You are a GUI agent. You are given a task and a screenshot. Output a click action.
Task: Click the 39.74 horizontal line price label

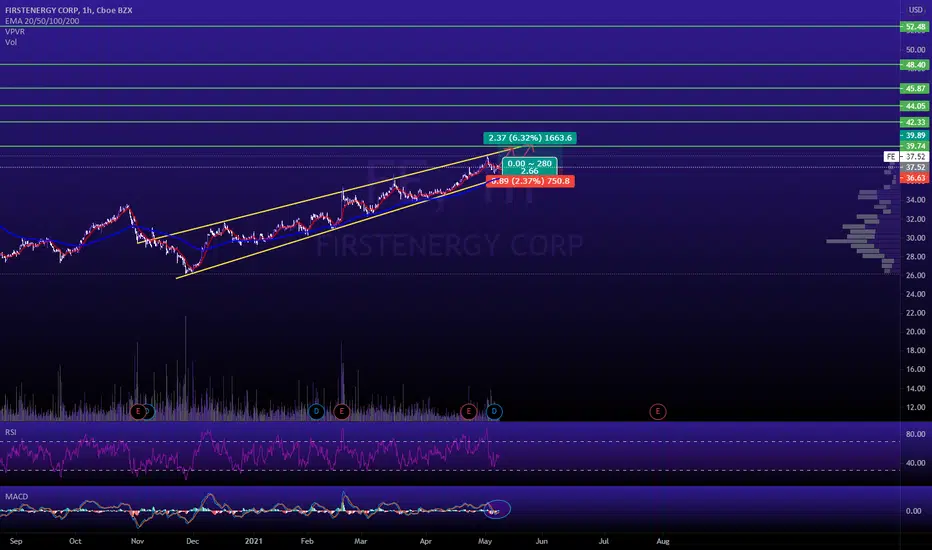click(x=915, y=146)
